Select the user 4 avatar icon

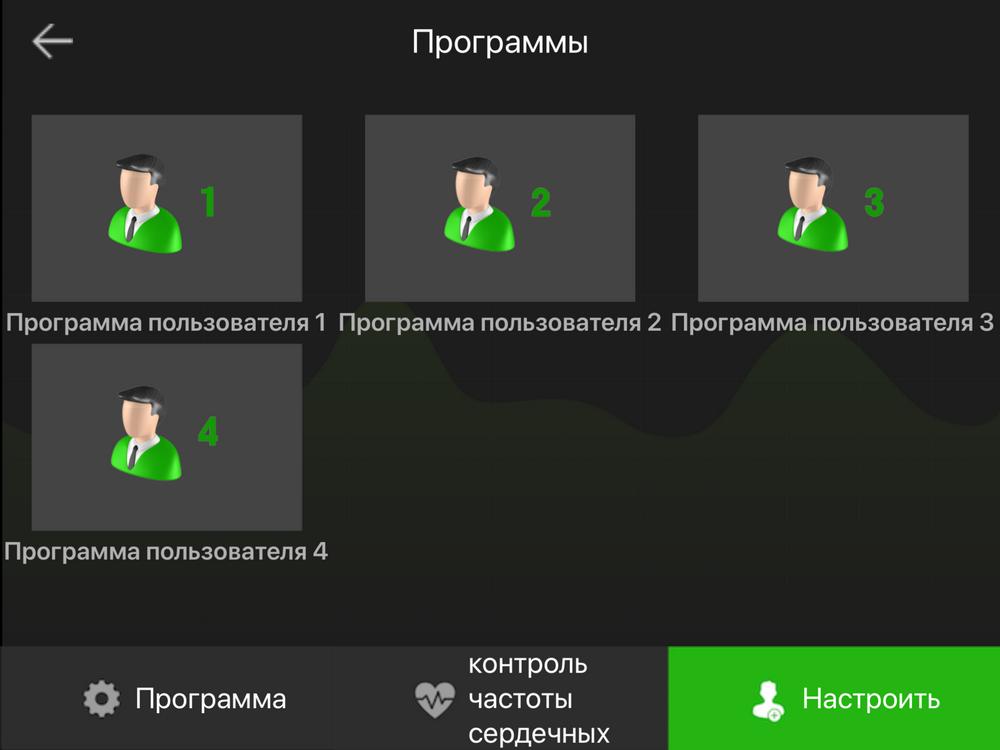[x=145, y=432]
